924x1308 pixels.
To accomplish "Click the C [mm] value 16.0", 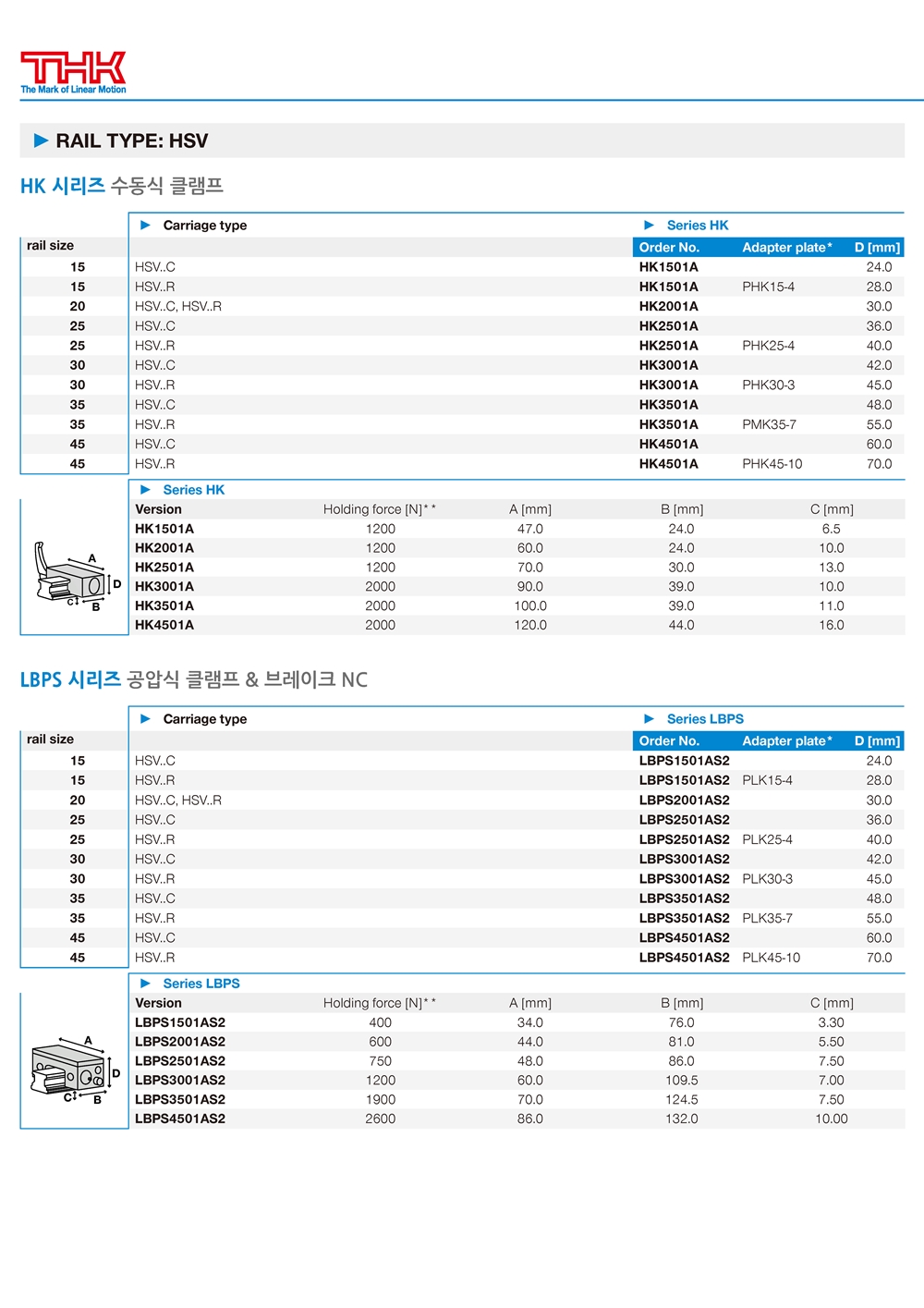I will coord(832,625).
